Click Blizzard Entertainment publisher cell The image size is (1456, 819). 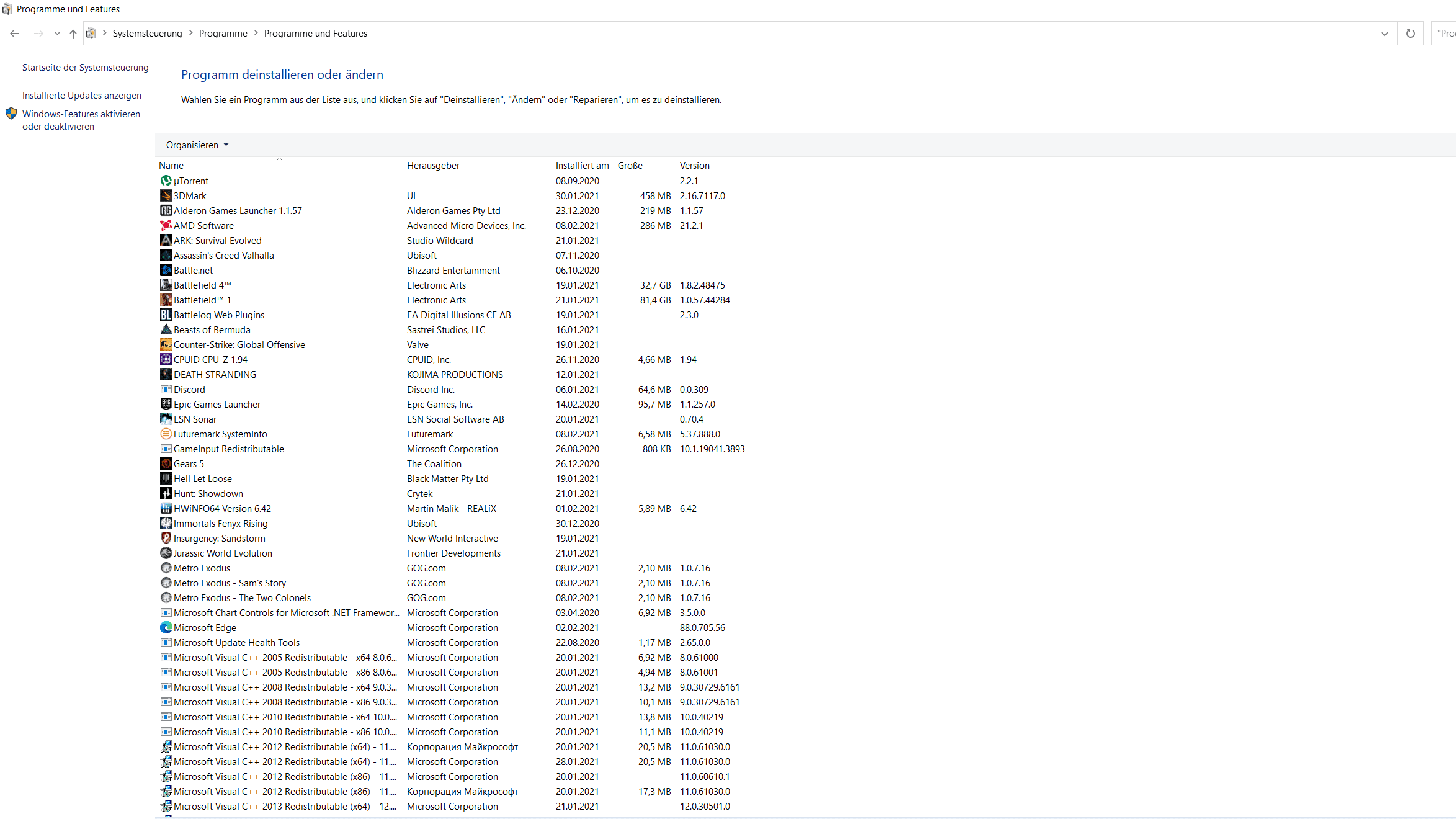click(x=453, y=270)
